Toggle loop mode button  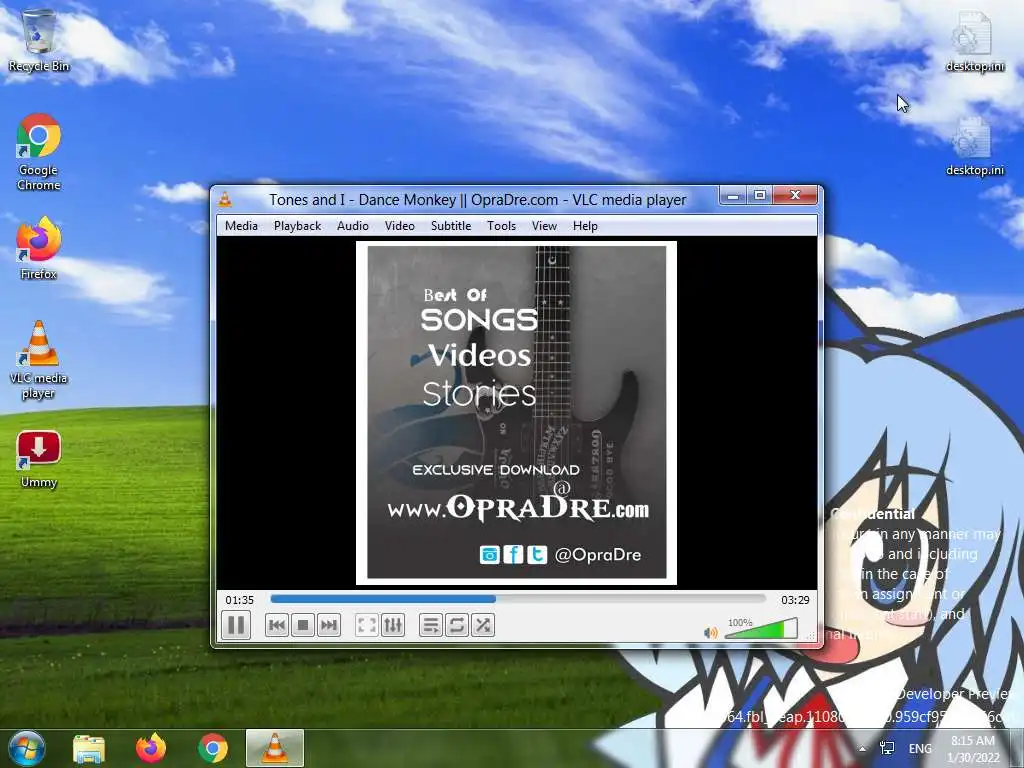pyautogui.click(x=456, y=625)
